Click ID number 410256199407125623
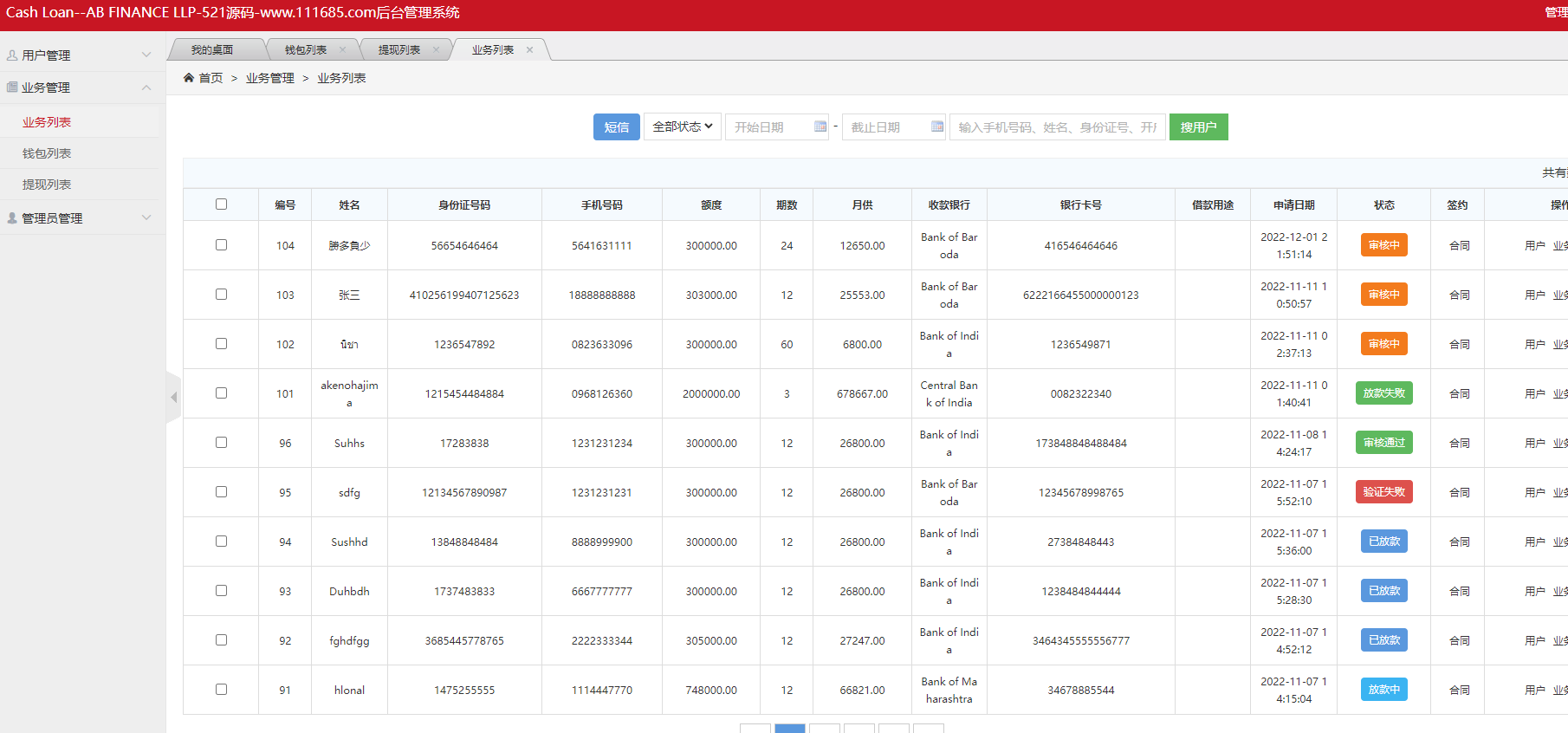1568x733 pixels. (464, 295)
